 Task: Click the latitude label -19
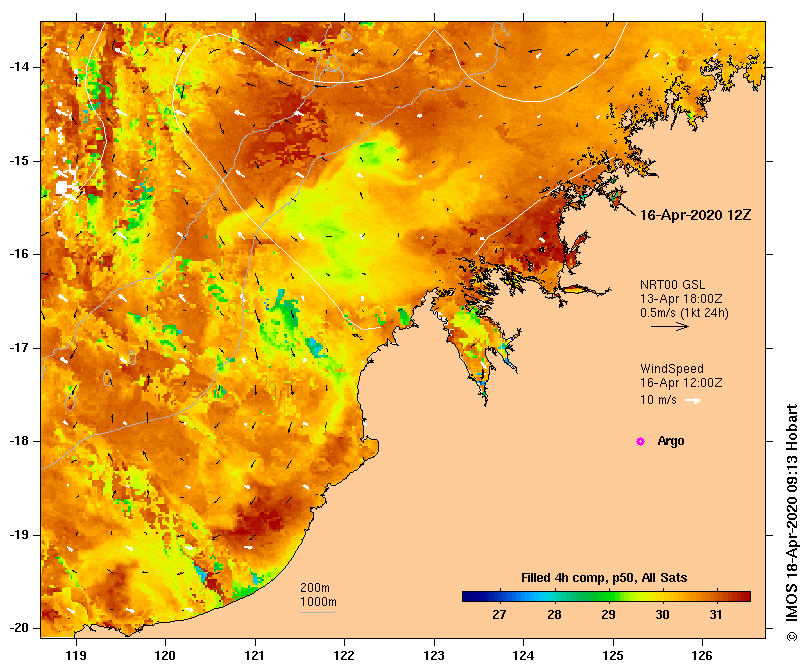(x=20, y=535)
